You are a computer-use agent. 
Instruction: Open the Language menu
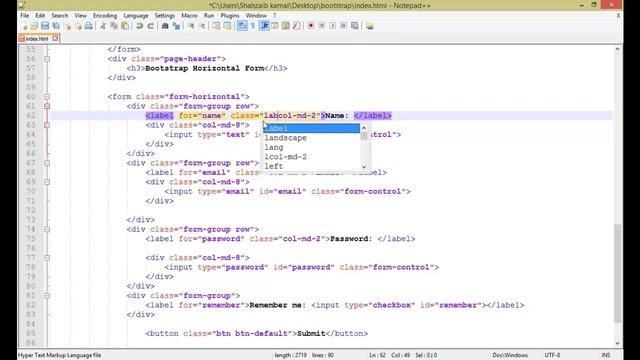(x=136, y=16)
